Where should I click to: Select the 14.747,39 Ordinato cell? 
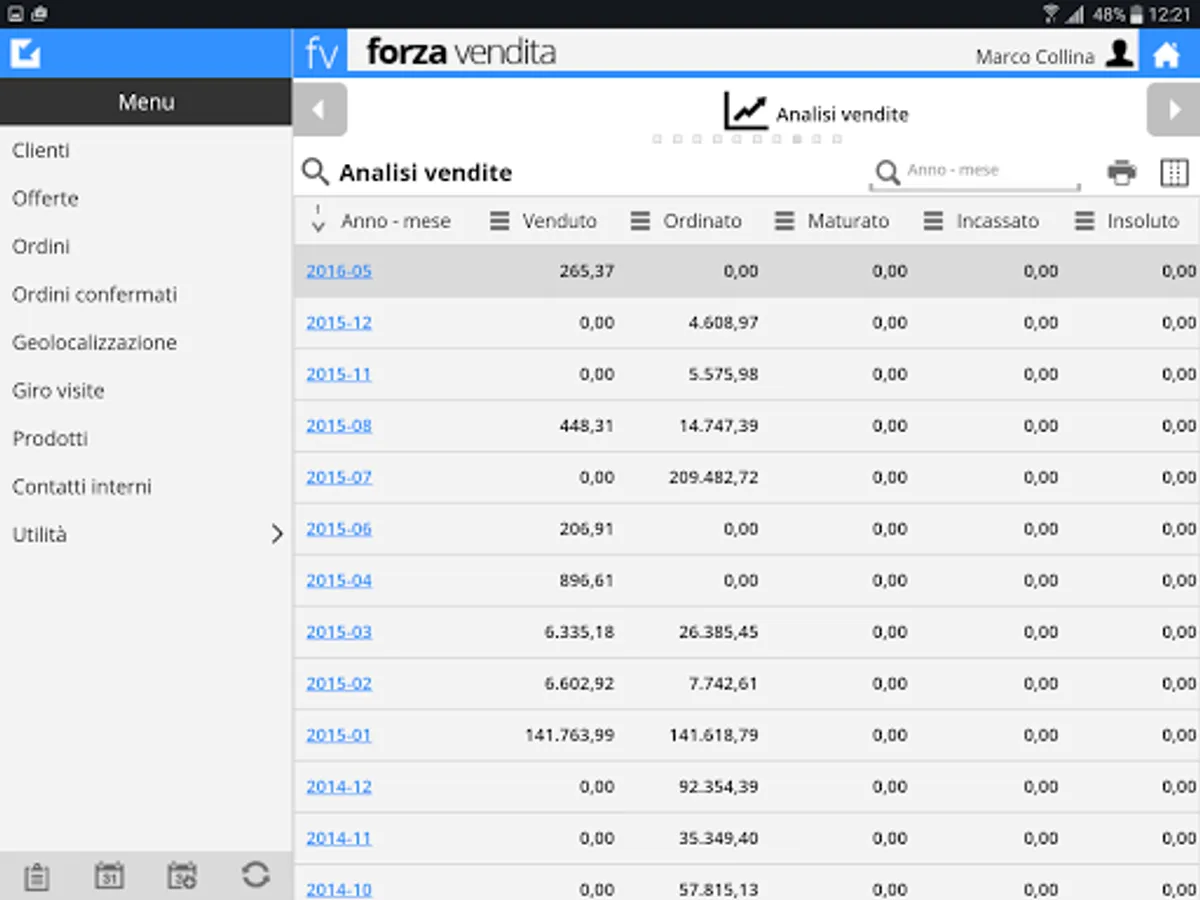tap(718, 426)
